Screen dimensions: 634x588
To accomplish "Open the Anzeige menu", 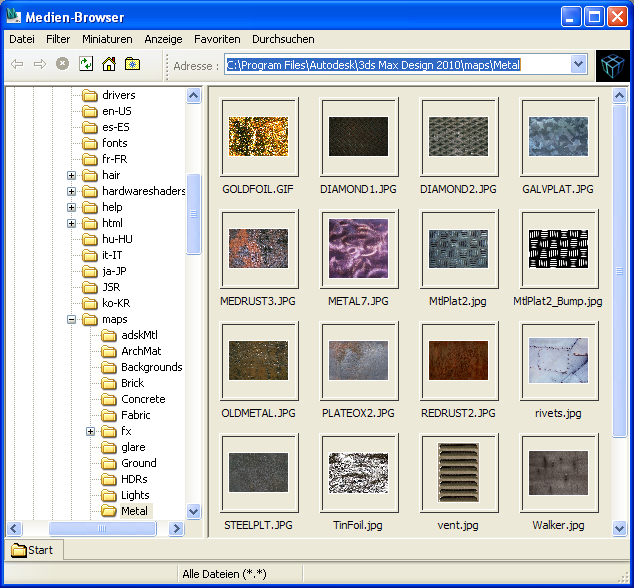I will [x=163, y=39].
